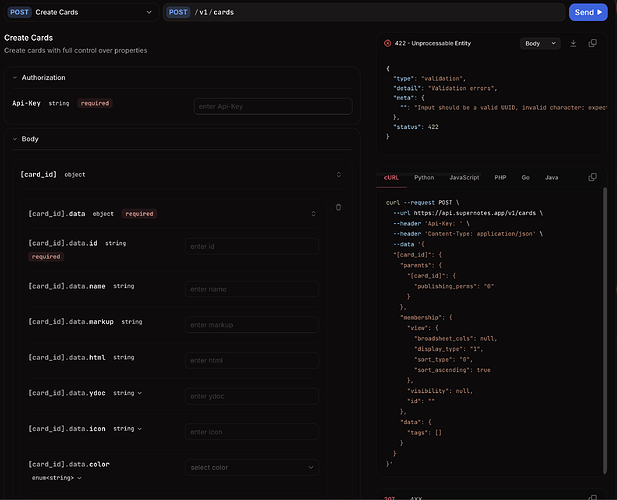The width and height of the screenshot is (617, 500).
Task: Switch to the PHP code tab
Action: tap(500, 177)
